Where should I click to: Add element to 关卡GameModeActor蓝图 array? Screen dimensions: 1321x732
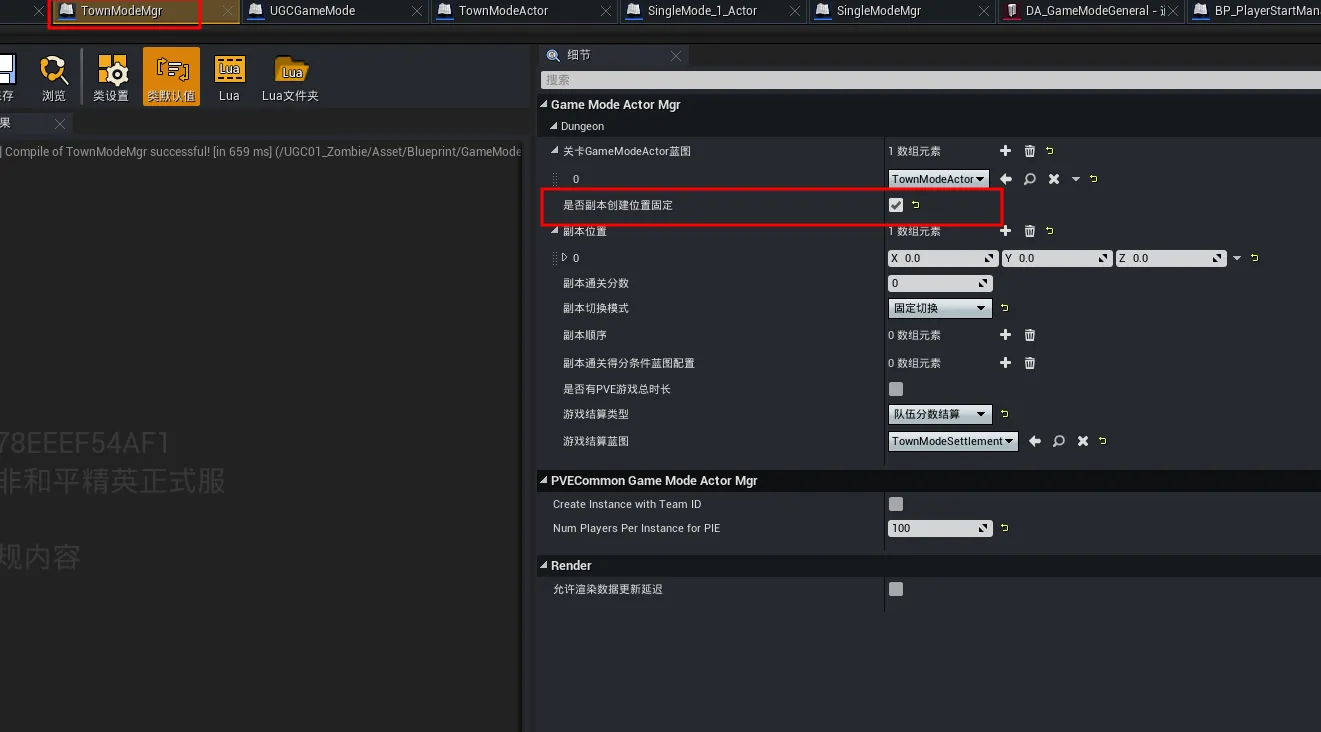[1006, 151]
